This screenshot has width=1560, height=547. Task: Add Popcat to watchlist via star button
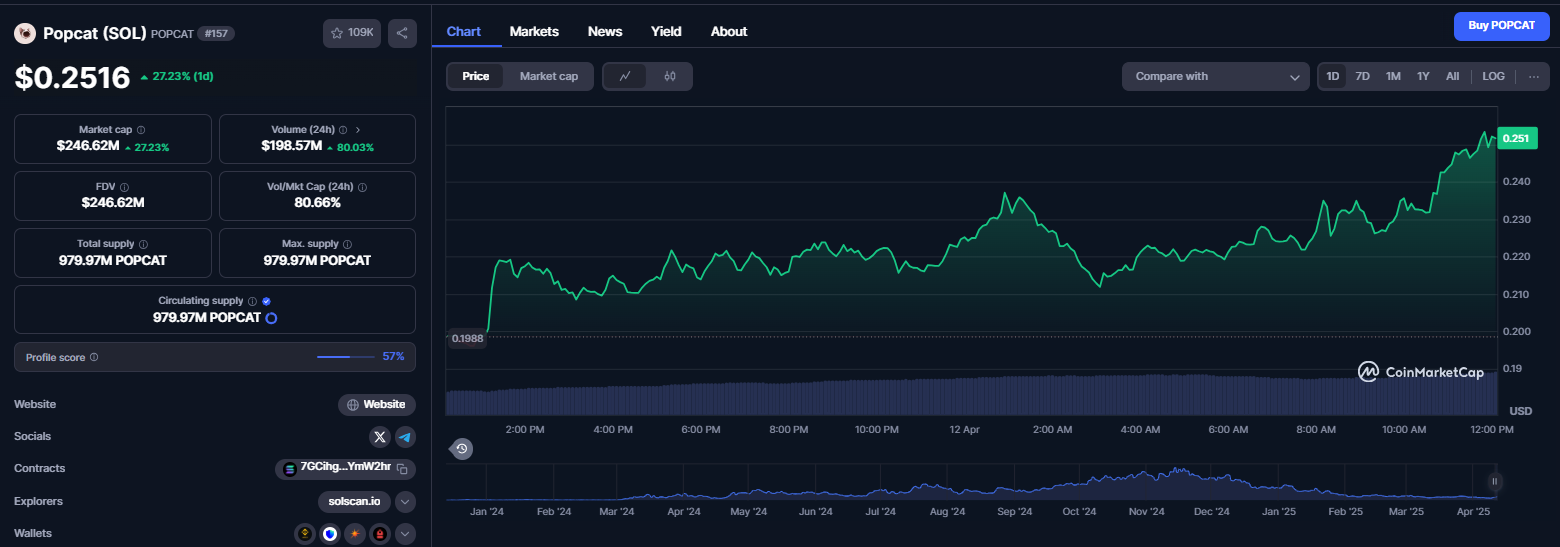pyautogui.click(x=352, y=33)
